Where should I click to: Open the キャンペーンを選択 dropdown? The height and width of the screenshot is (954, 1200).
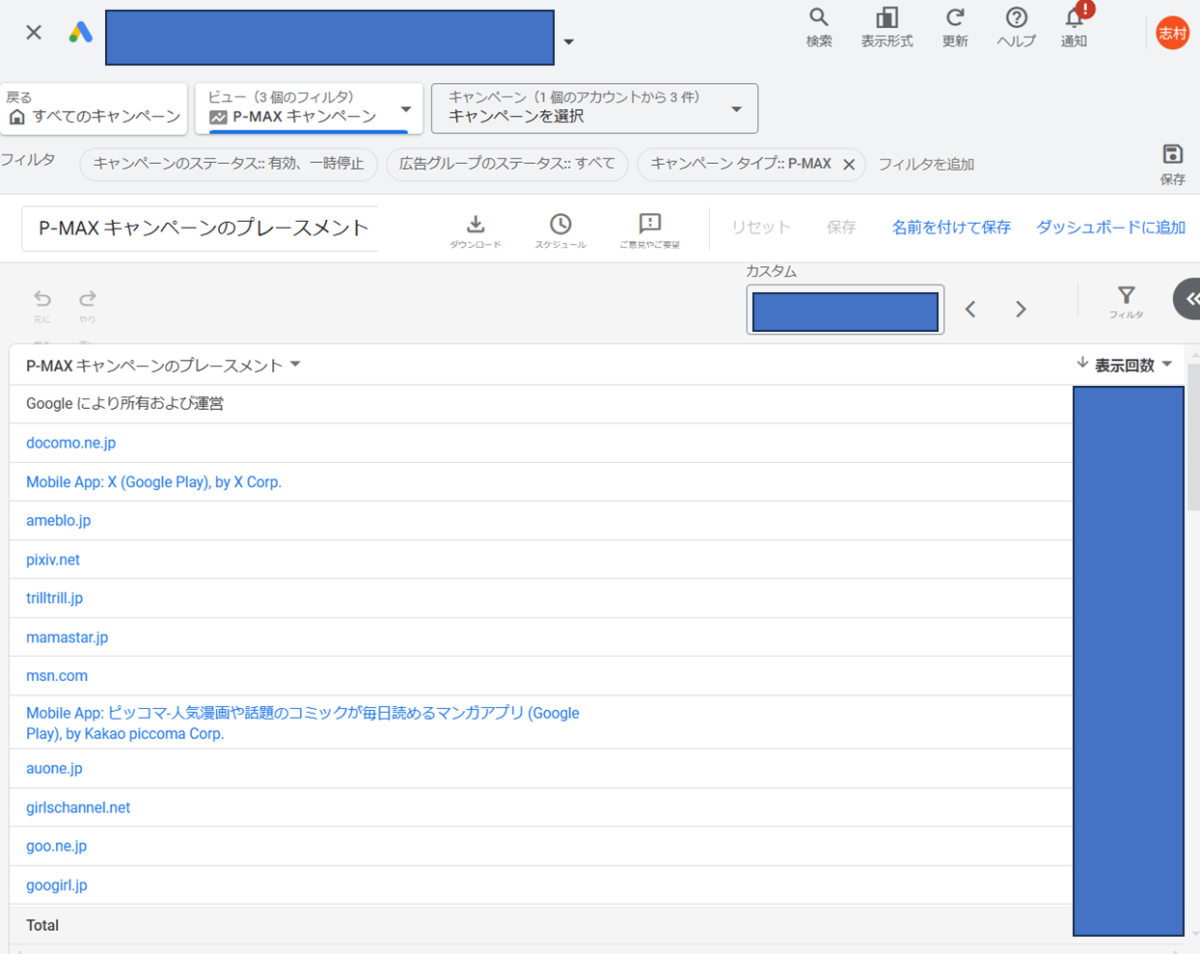594,108
